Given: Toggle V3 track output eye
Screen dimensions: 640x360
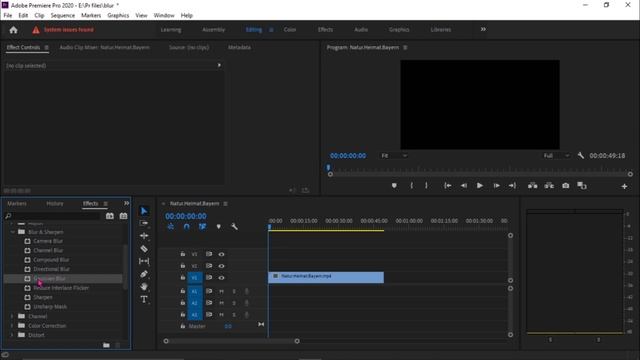Looking at the screenshot, I should coord(221,254).
